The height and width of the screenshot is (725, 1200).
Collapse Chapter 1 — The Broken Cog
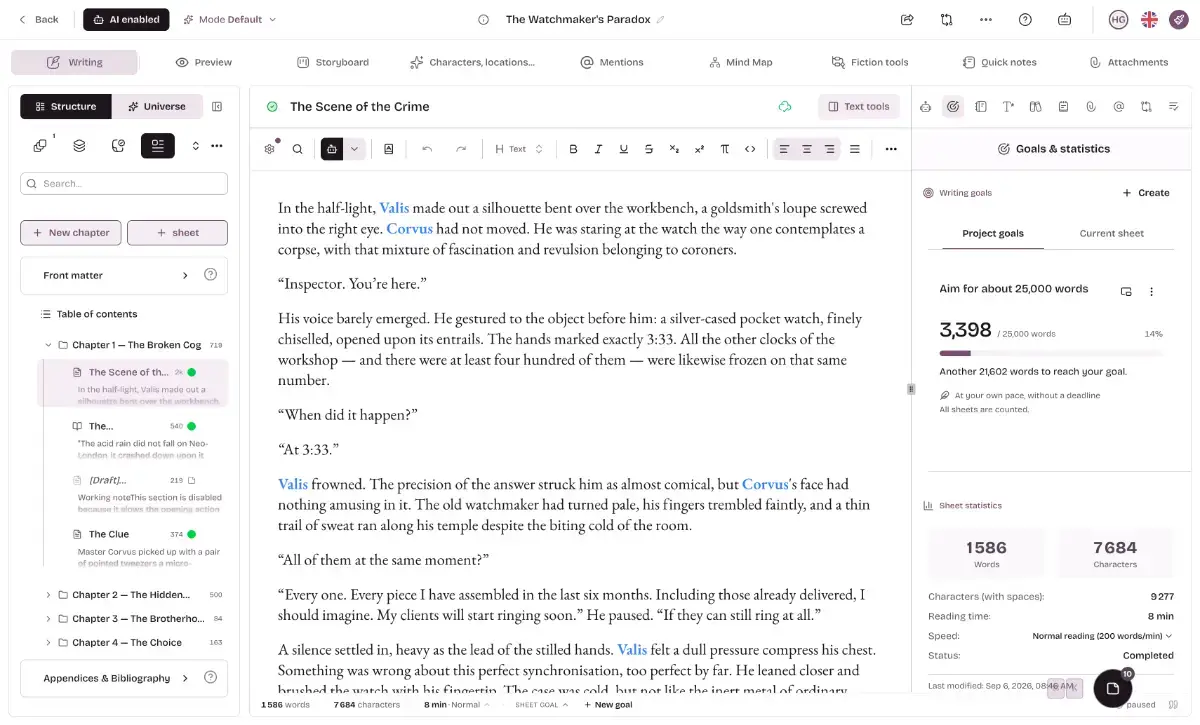tap(48, 345)
